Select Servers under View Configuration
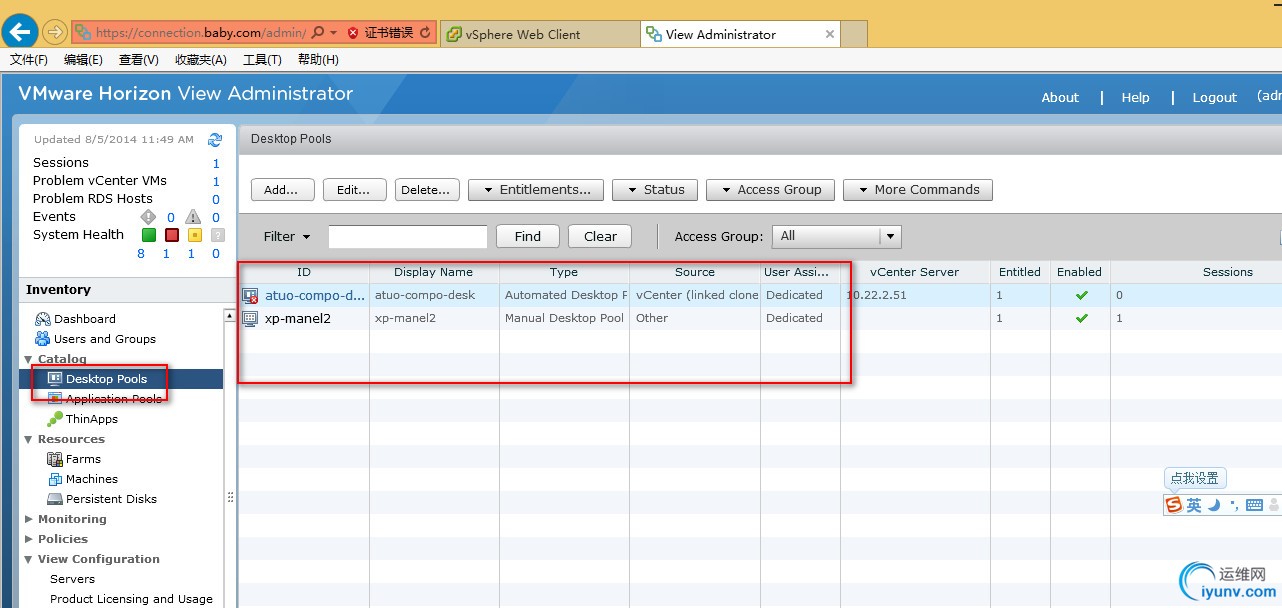This screenshot has width=1282, height=608. click(73, 579)
